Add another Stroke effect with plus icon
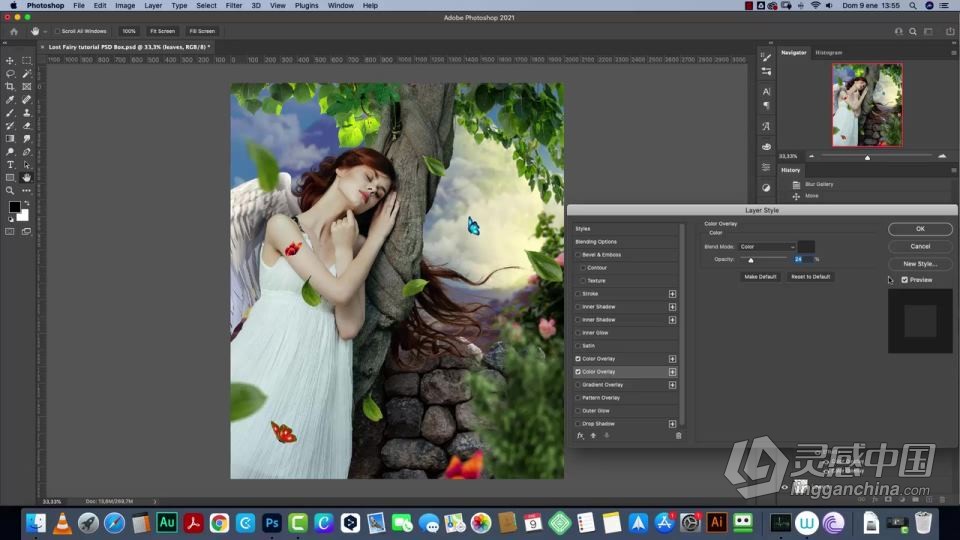The width and height of the screenshot is (960, 540). (672, 294)
